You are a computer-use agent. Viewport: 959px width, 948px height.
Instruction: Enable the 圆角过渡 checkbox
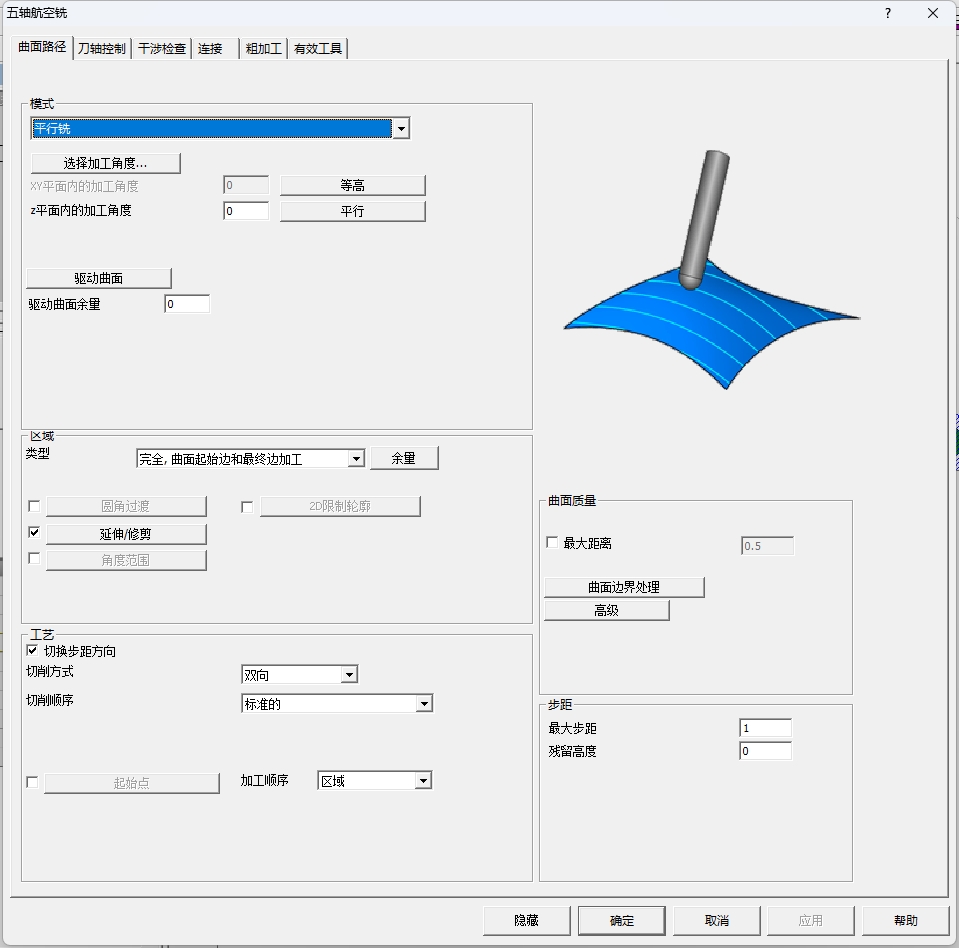[x=34, y=506]
